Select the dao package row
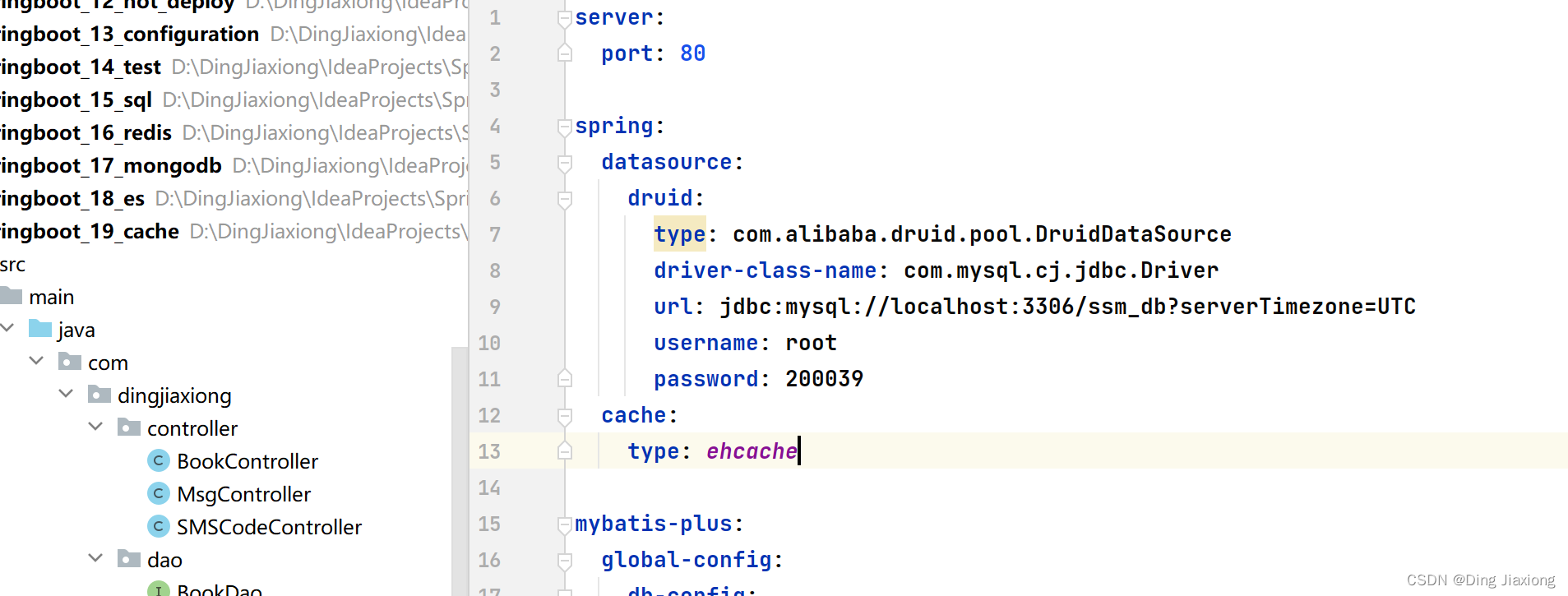Screen dimensions: 1568x596 [x=234, y=560]
